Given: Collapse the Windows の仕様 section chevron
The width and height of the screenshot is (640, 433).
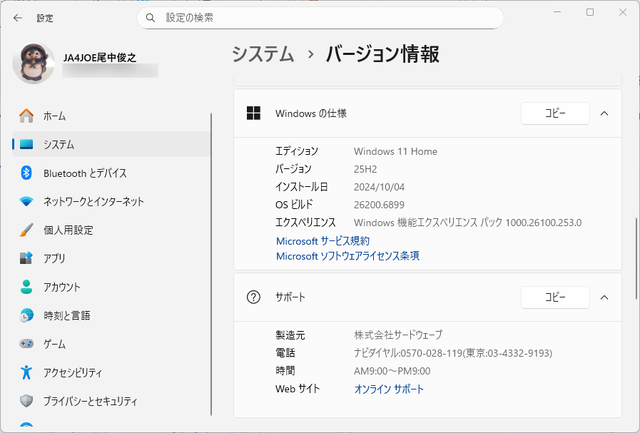Looking at the screenshot, I should coord(604,113).
